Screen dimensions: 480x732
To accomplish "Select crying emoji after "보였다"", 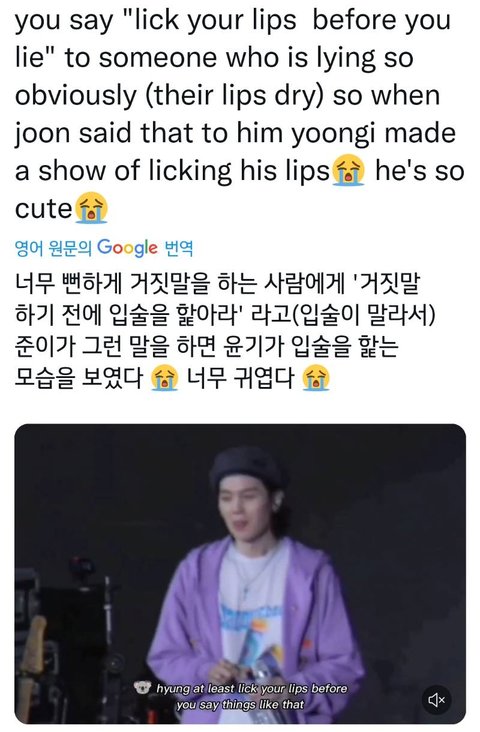I will (165, 378).
